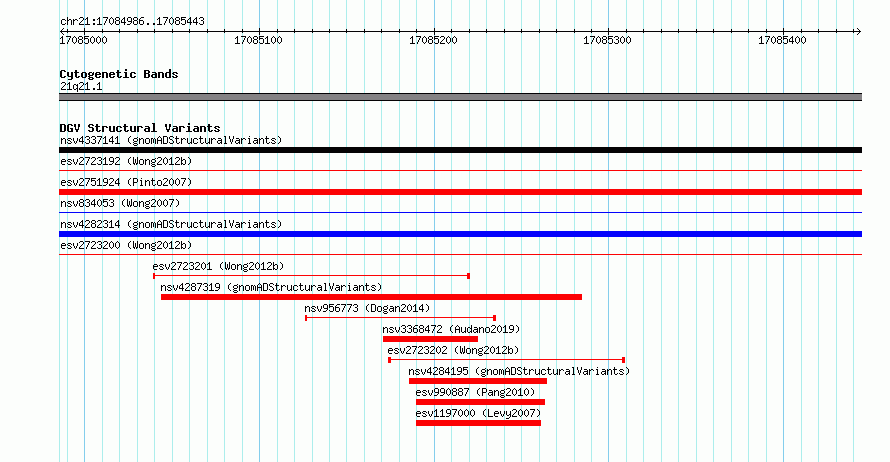Click the red nsv4287319 variant bar

[x=371, y=297]
